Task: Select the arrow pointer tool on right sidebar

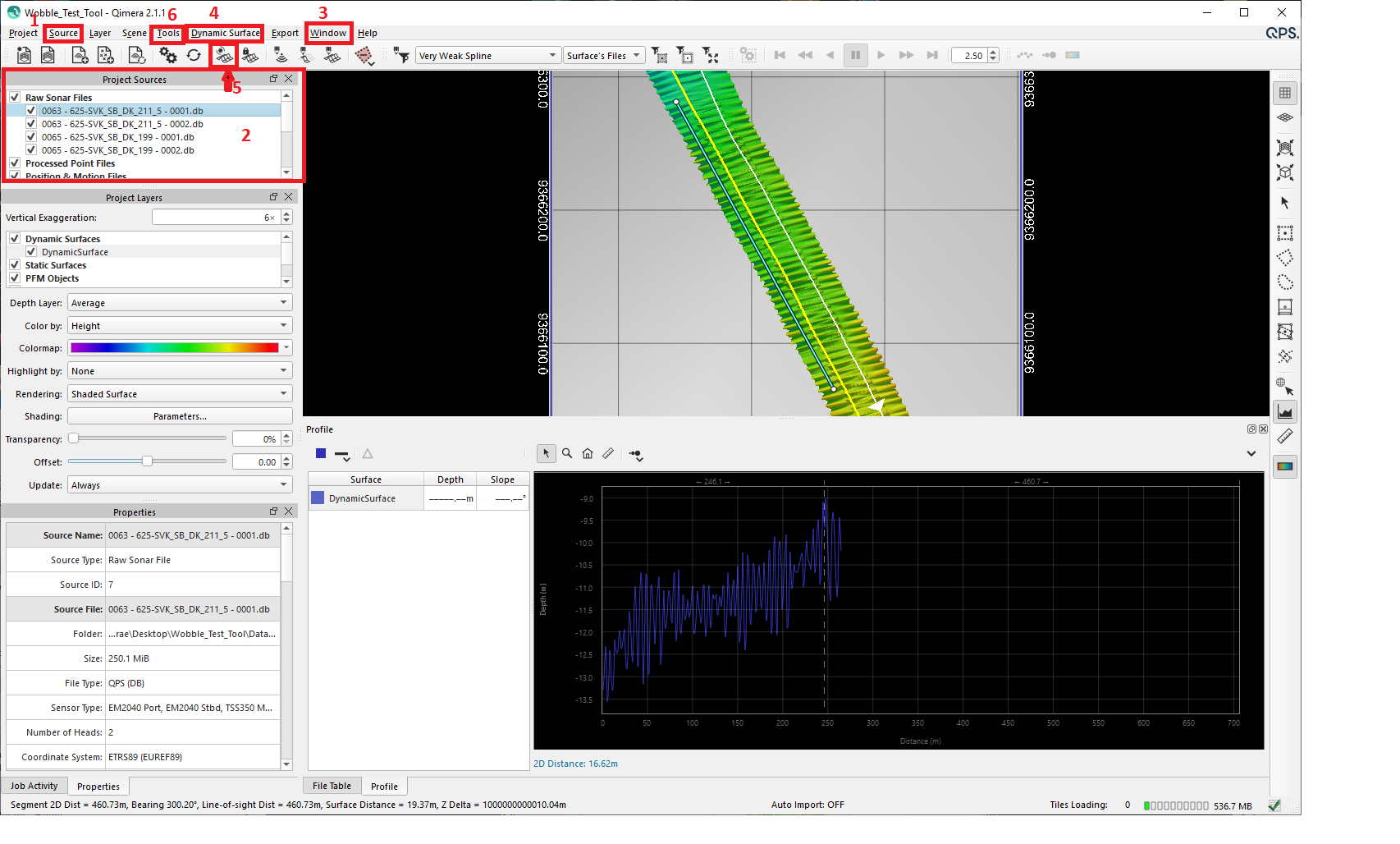Action: [x=1285, y=203]
